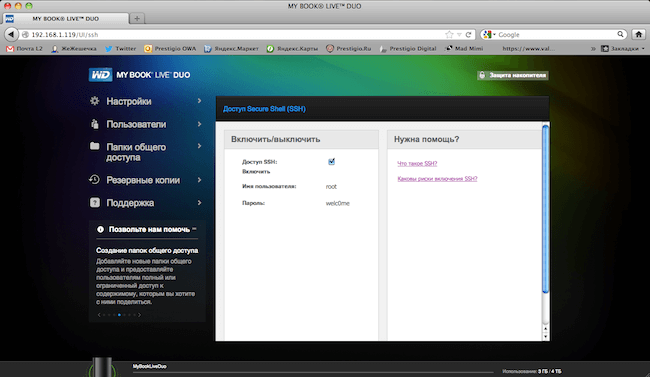Click the MyBookLiveDuo device name
Viewport: 650px width, 377px height.
tap(150, 366)
